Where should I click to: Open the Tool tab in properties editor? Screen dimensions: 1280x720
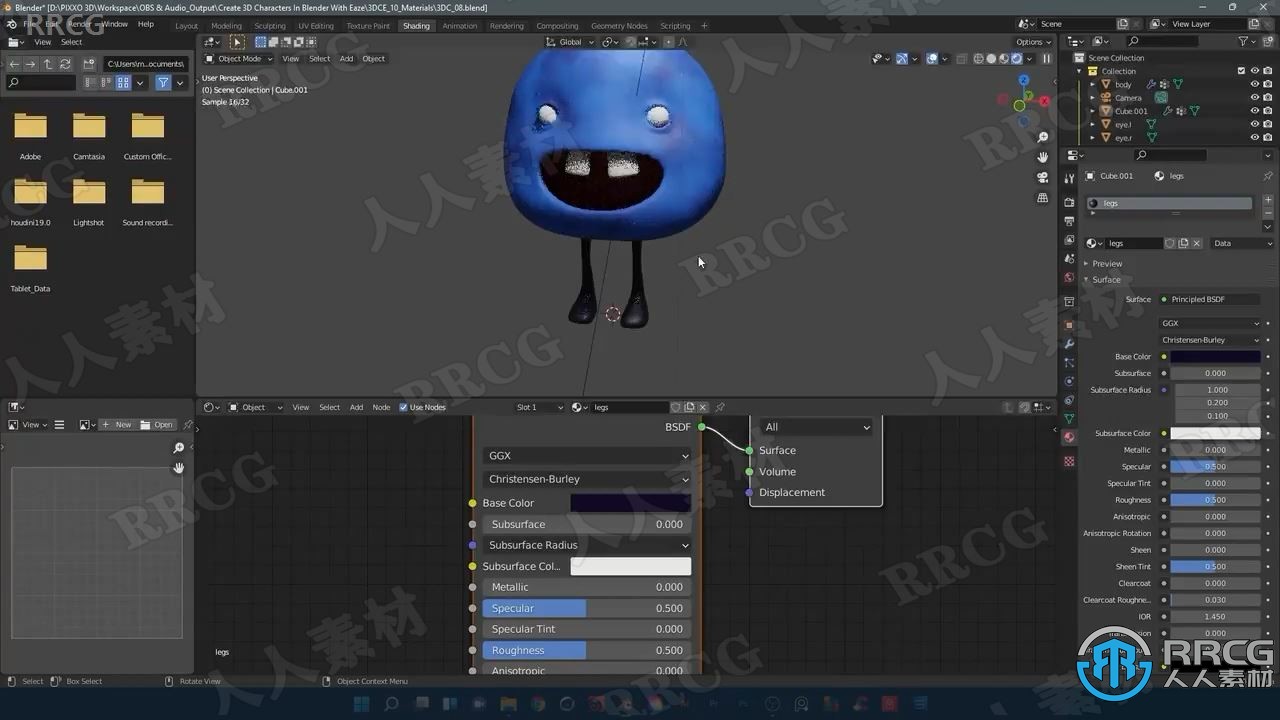(x=1069, y=178)
